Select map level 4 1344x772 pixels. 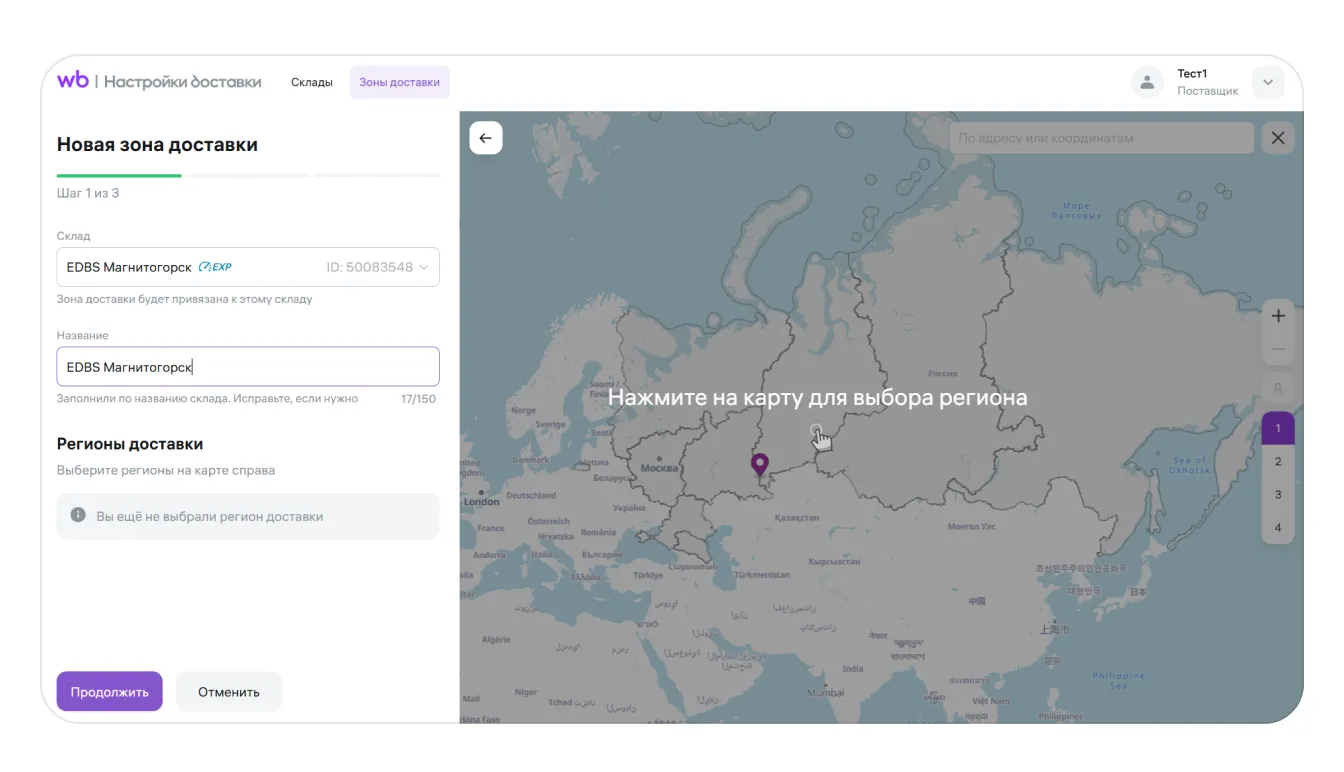1277,527
